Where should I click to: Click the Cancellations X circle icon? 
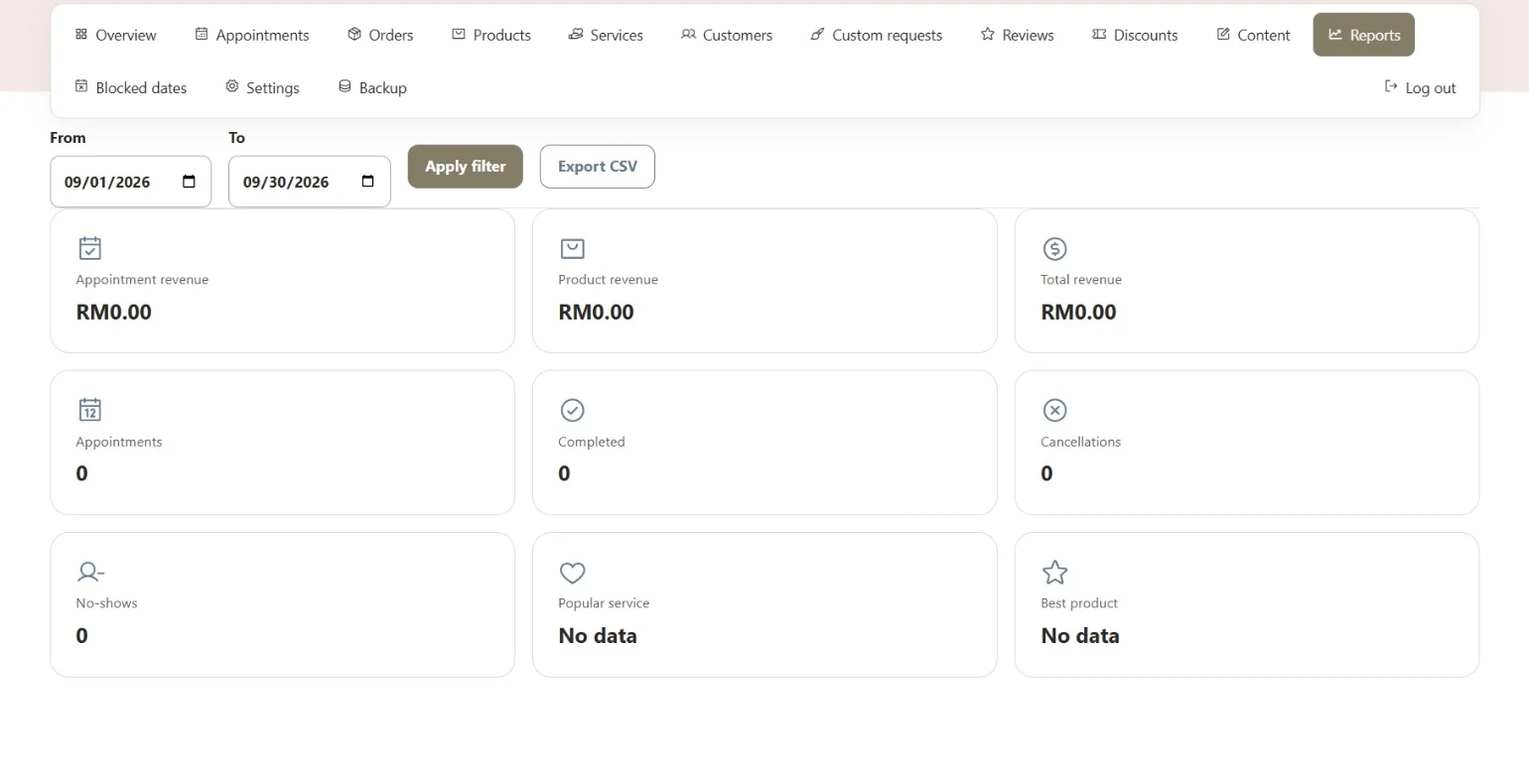pos(1054,410)
